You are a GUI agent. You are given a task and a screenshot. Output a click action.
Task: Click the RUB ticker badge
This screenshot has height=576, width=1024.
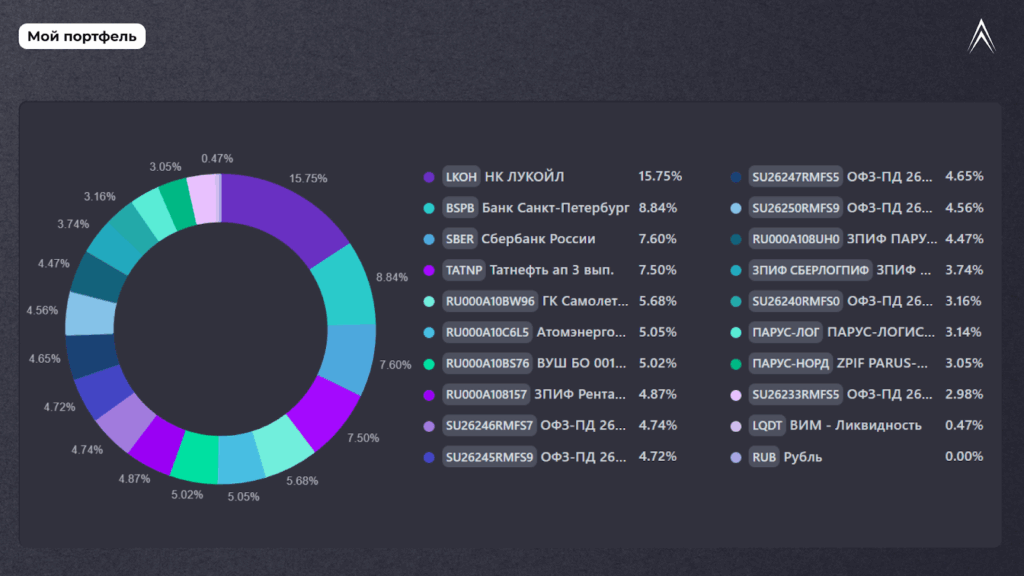pyautogui.click(x=764, y=457)
